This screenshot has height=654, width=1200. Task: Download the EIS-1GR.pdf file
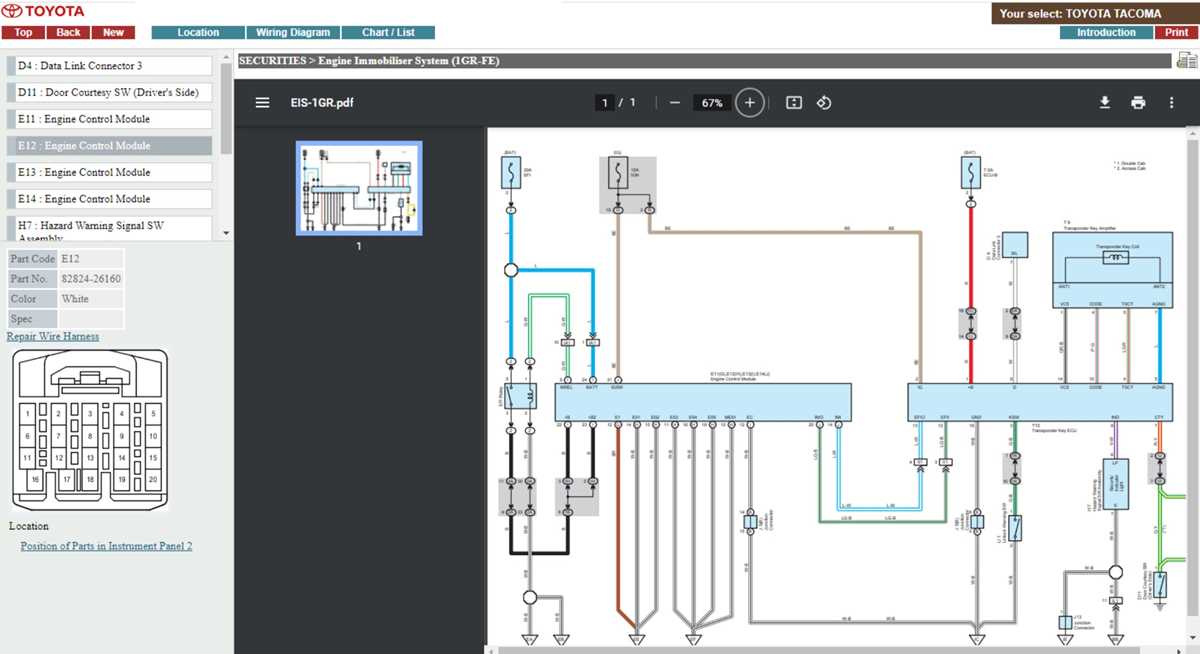[x=1105, y=102]
